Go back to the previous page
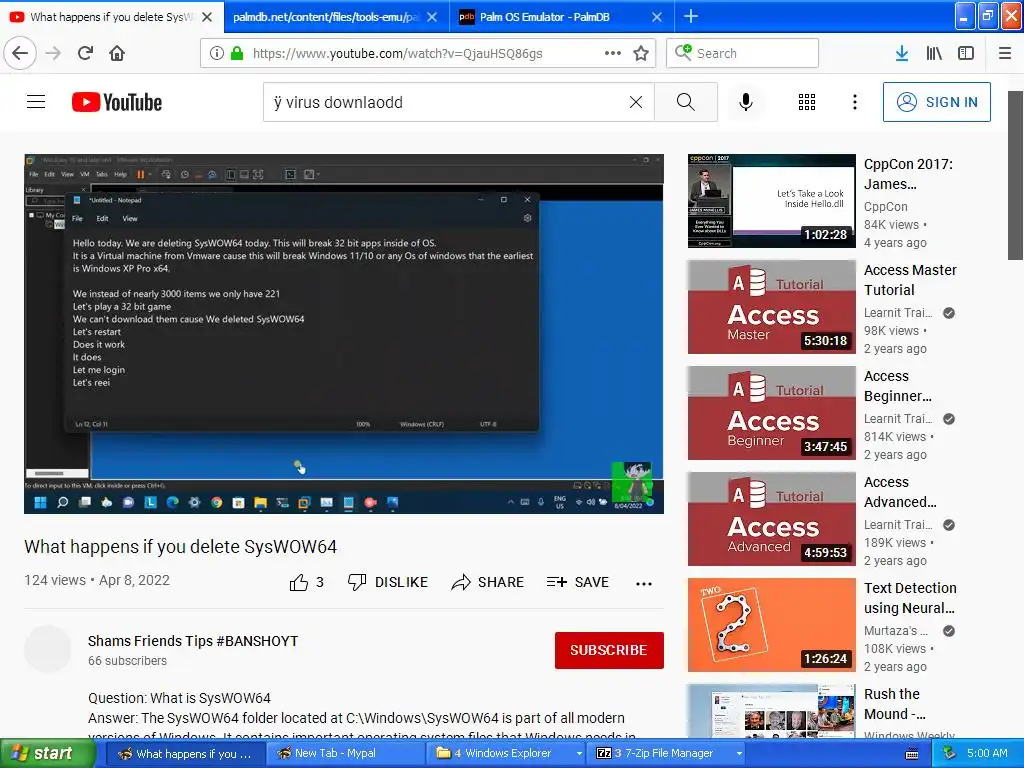The width and height of the screenshot is (1024, 768). [x=20, y=53]
